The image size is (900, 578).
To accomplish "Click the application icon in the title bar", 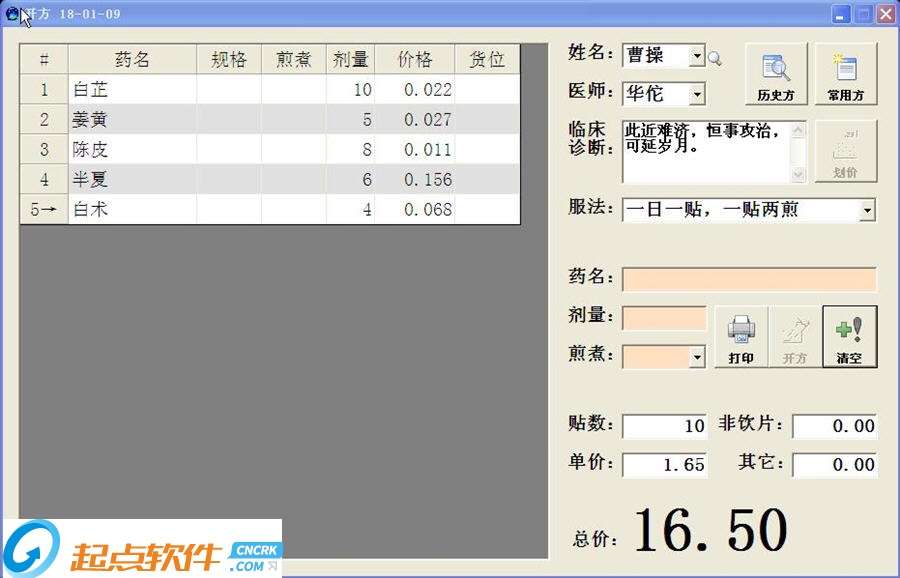I will pyautogui.click(x=10, y=13).
